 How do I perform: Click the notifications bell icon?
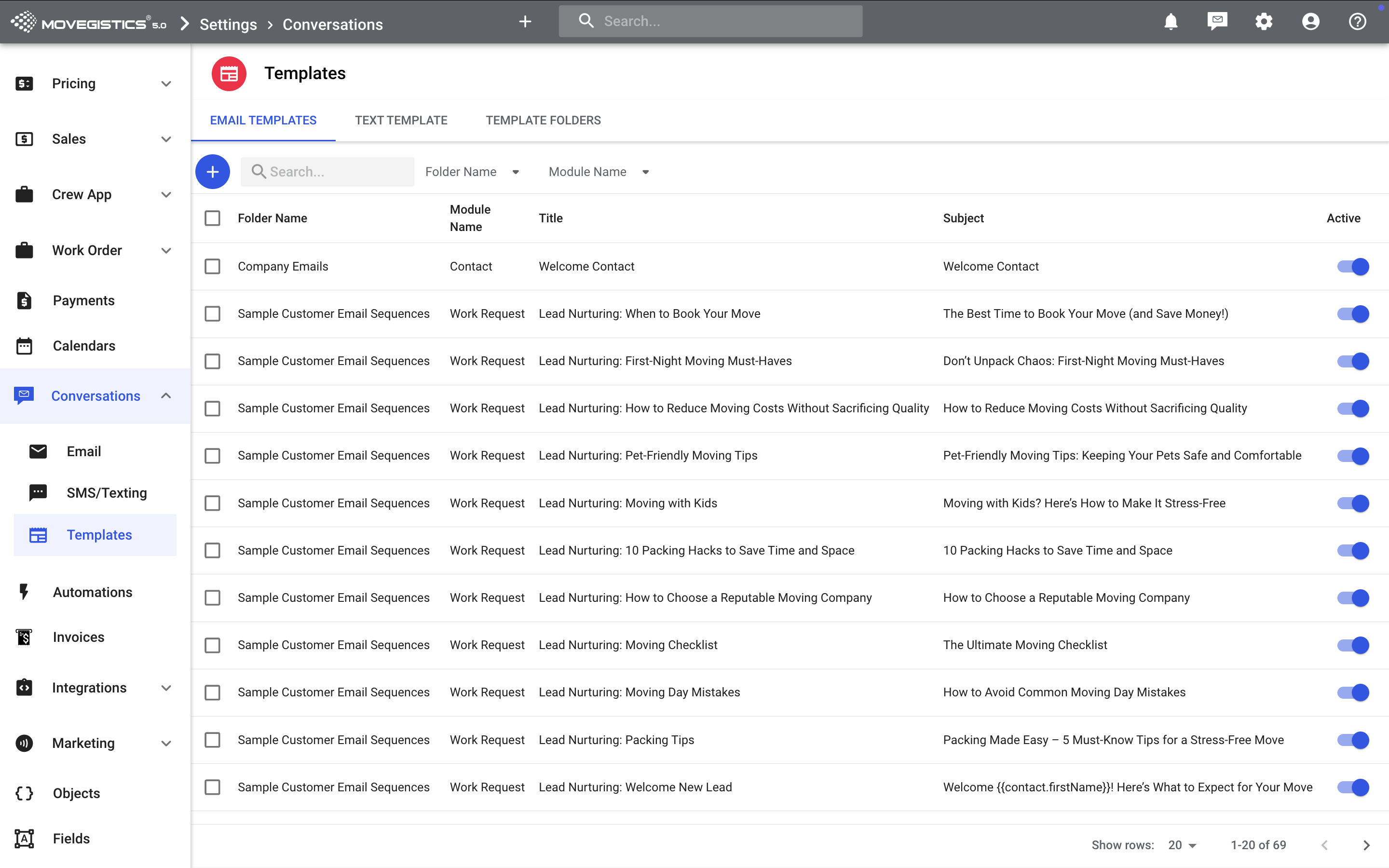1171,22
